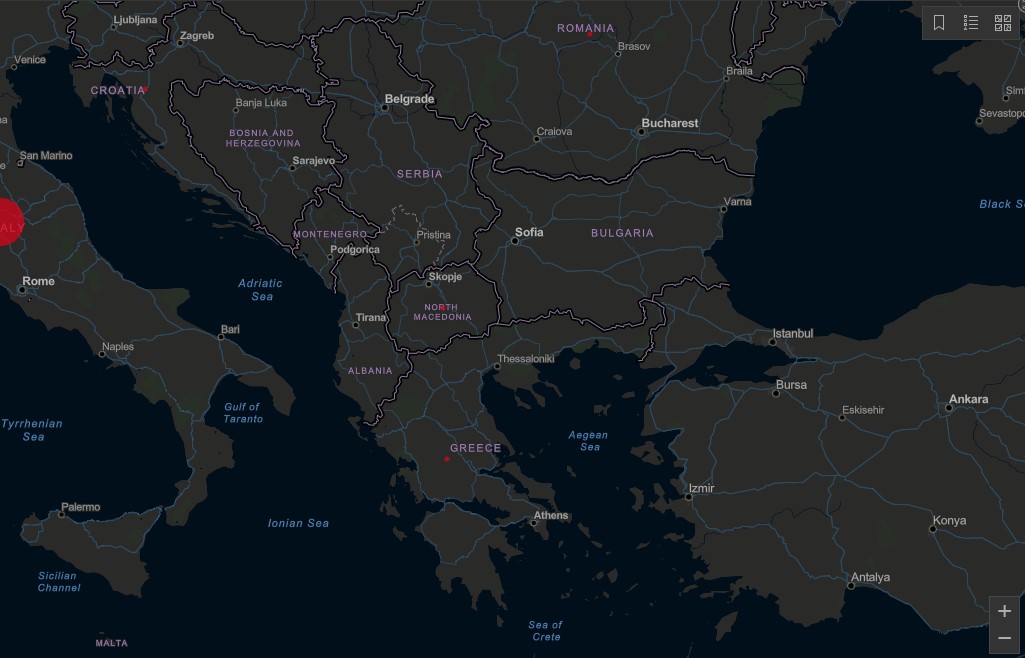Click the Athens city label
1025x658 pixels.
tap(550, 516)
